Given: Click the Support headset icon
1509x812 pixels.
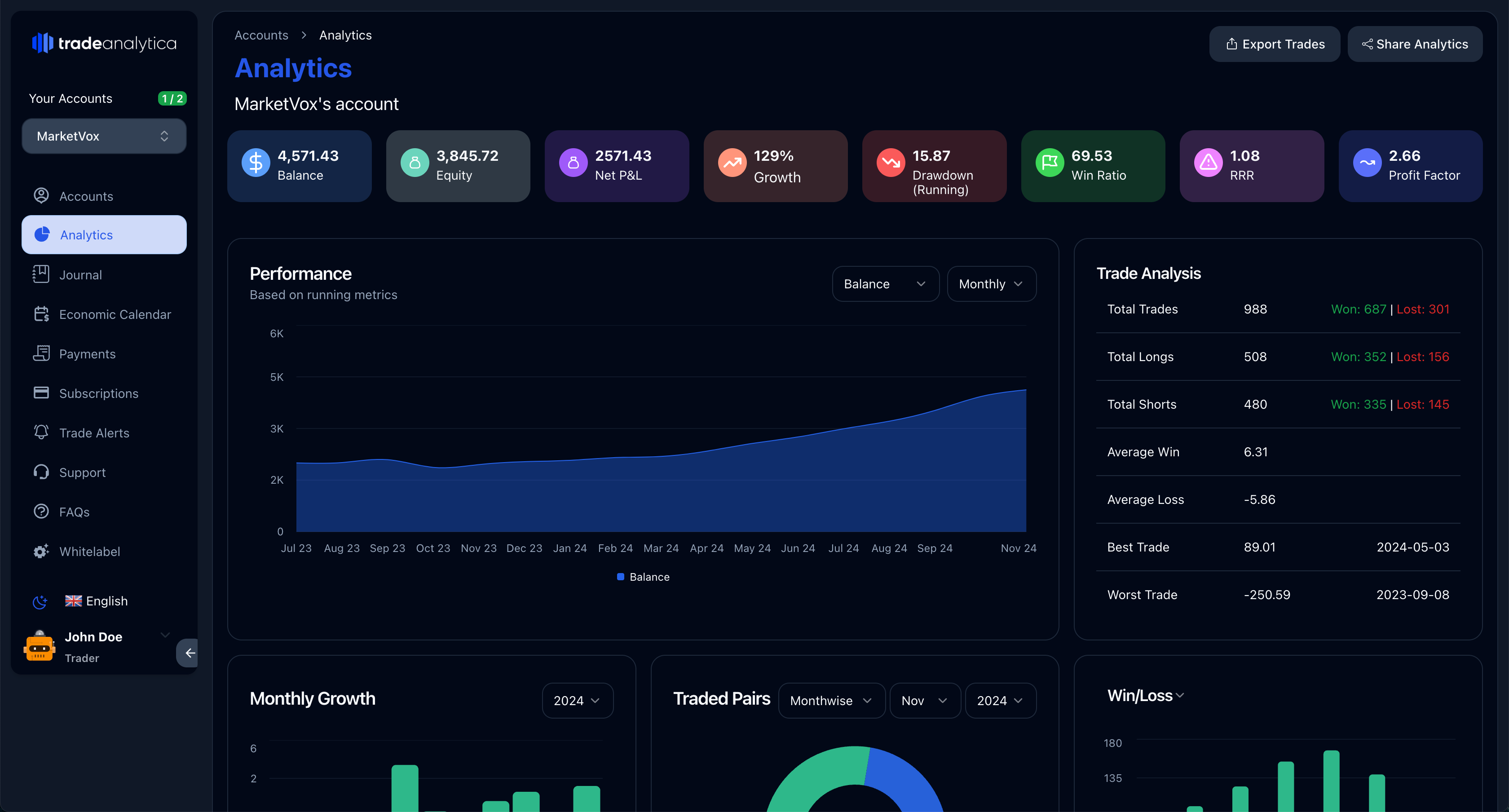Looking at the screenshot, I should point(41,472).
